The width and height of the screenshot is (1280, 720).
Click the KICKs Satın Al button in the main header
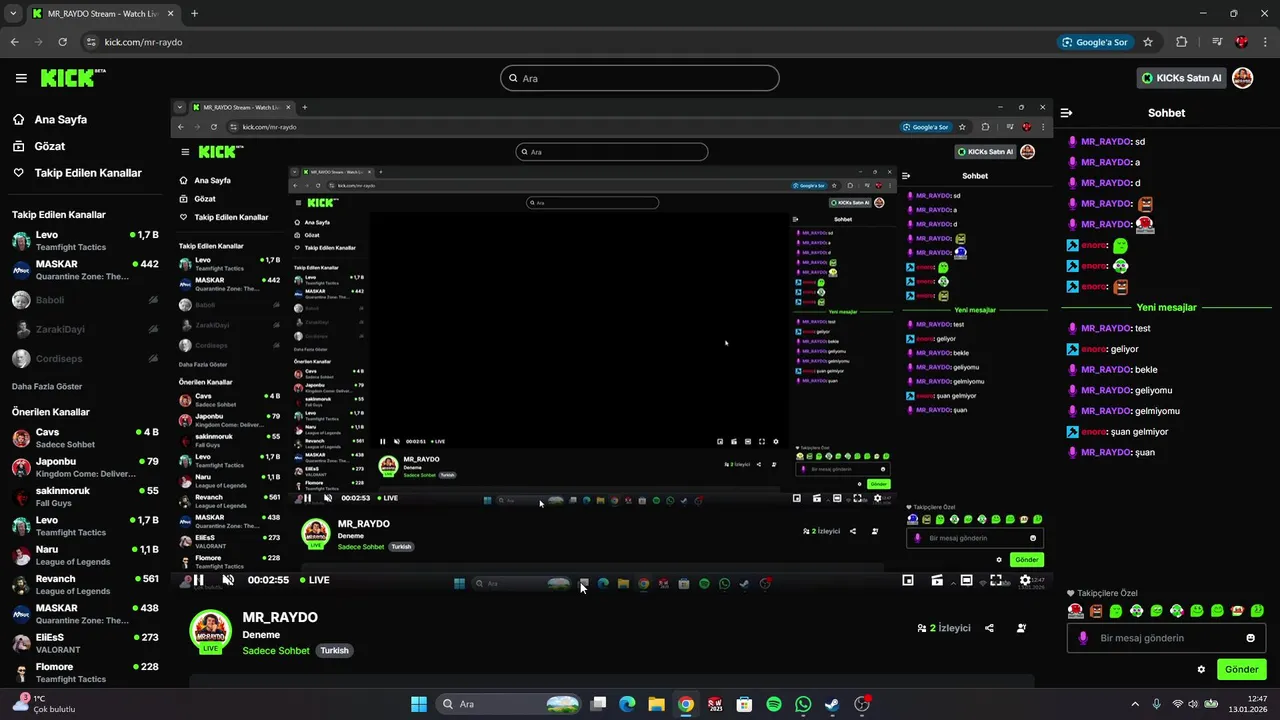[x=1181, y=78]
